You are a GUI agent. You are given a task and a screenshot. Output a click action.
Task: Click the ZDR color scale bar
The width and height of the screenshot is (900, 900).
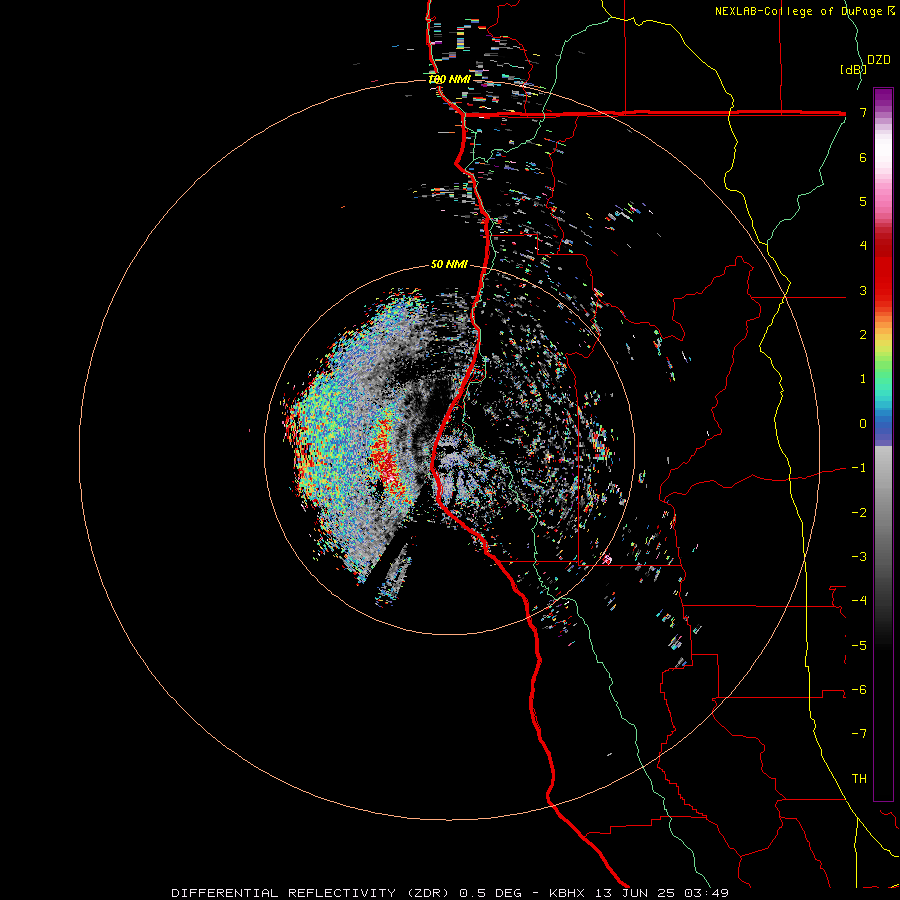pyautogui.click(x=883, y=444)
